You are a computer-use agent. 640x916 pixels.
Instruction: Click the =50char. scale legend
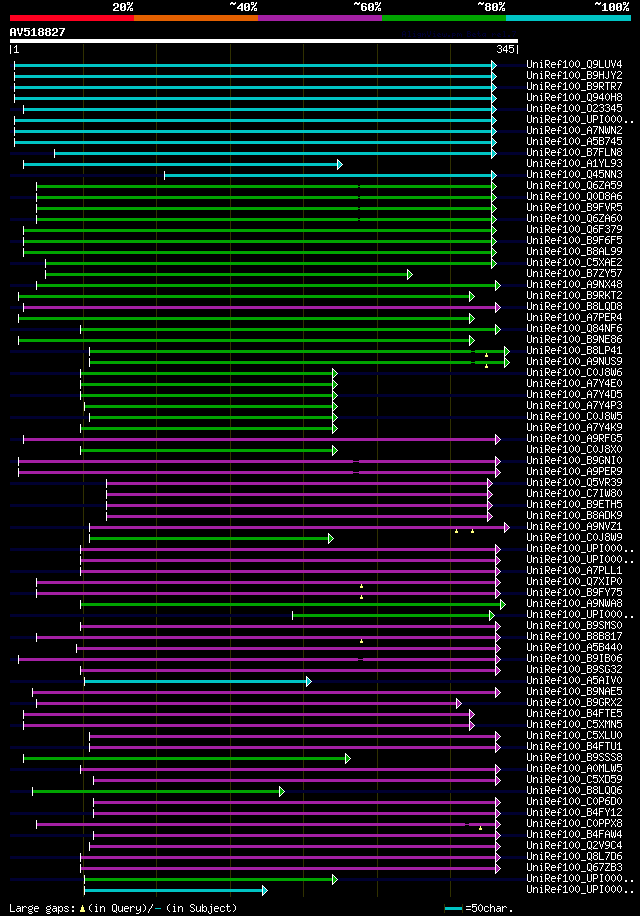point(479,908)
